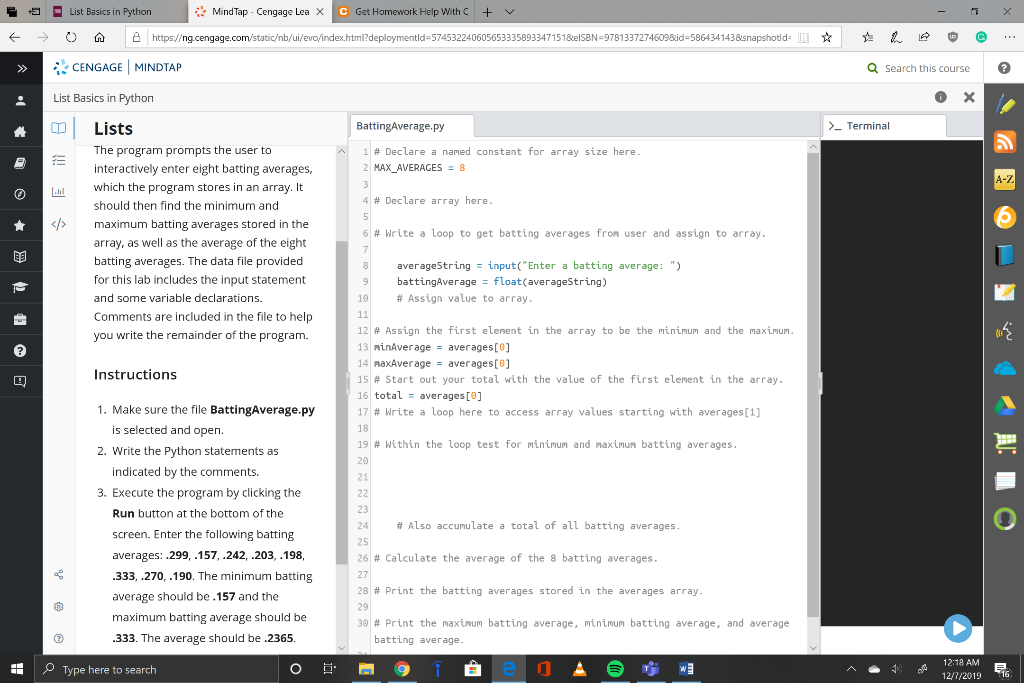The image size is (1024, 683).
Task: Click the share icon near the bottom left
Action: point(58,574)
